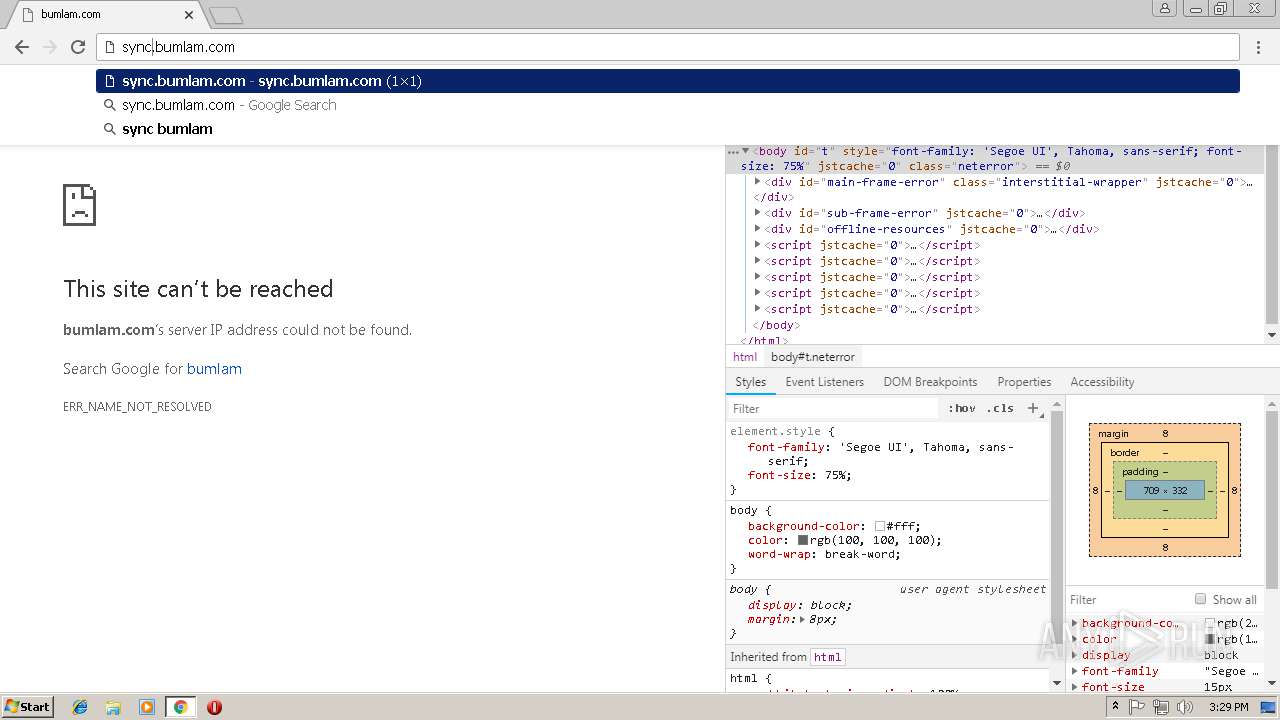The image size is (1280, 720).
Task: Open a new tab with blank tab button
Action: click(x=227, y=15)
